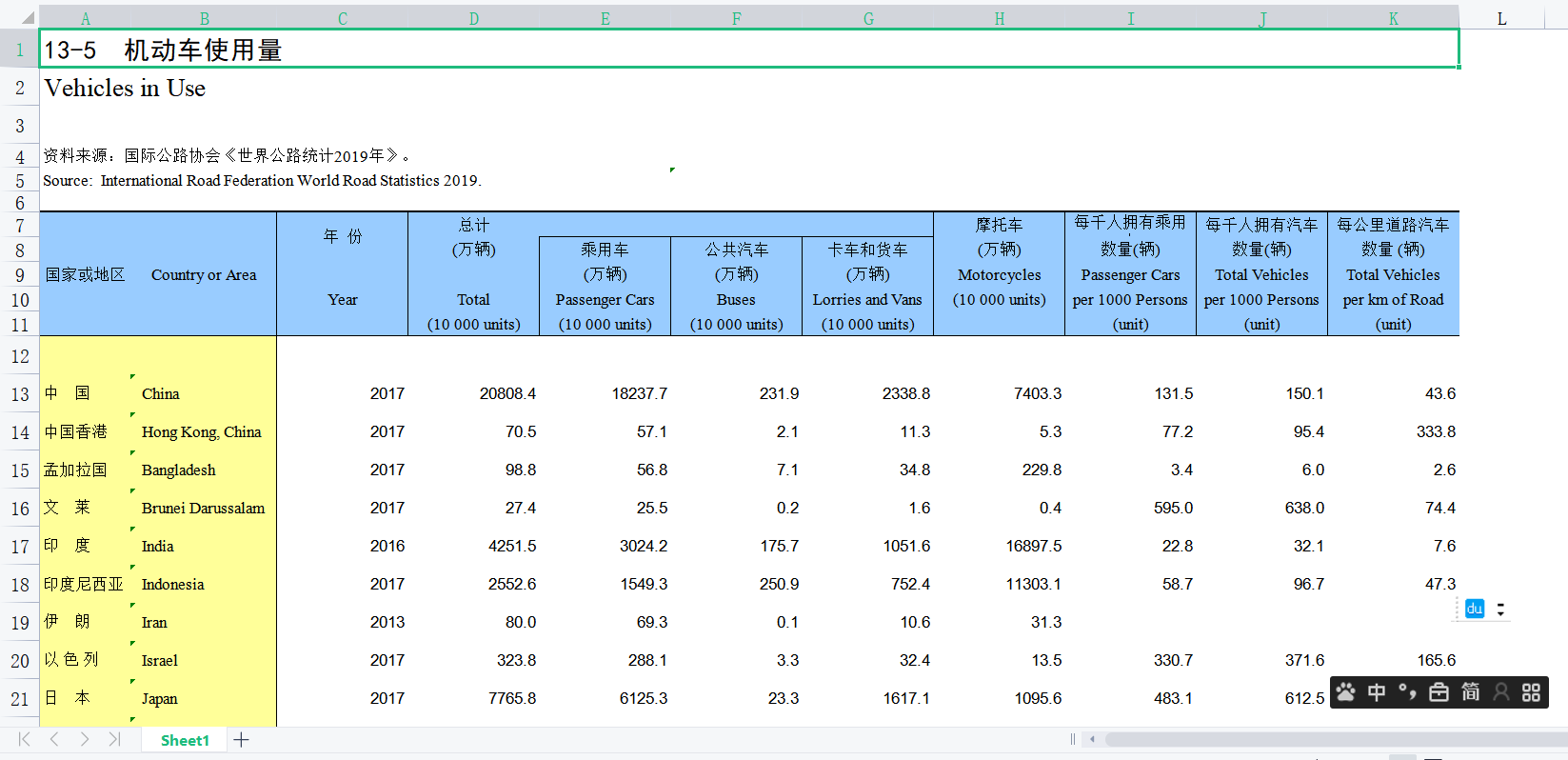The width and height of the screenshot is (1568, 760).
Task: Add a new sheet with the plus icon
Action: 242,740
